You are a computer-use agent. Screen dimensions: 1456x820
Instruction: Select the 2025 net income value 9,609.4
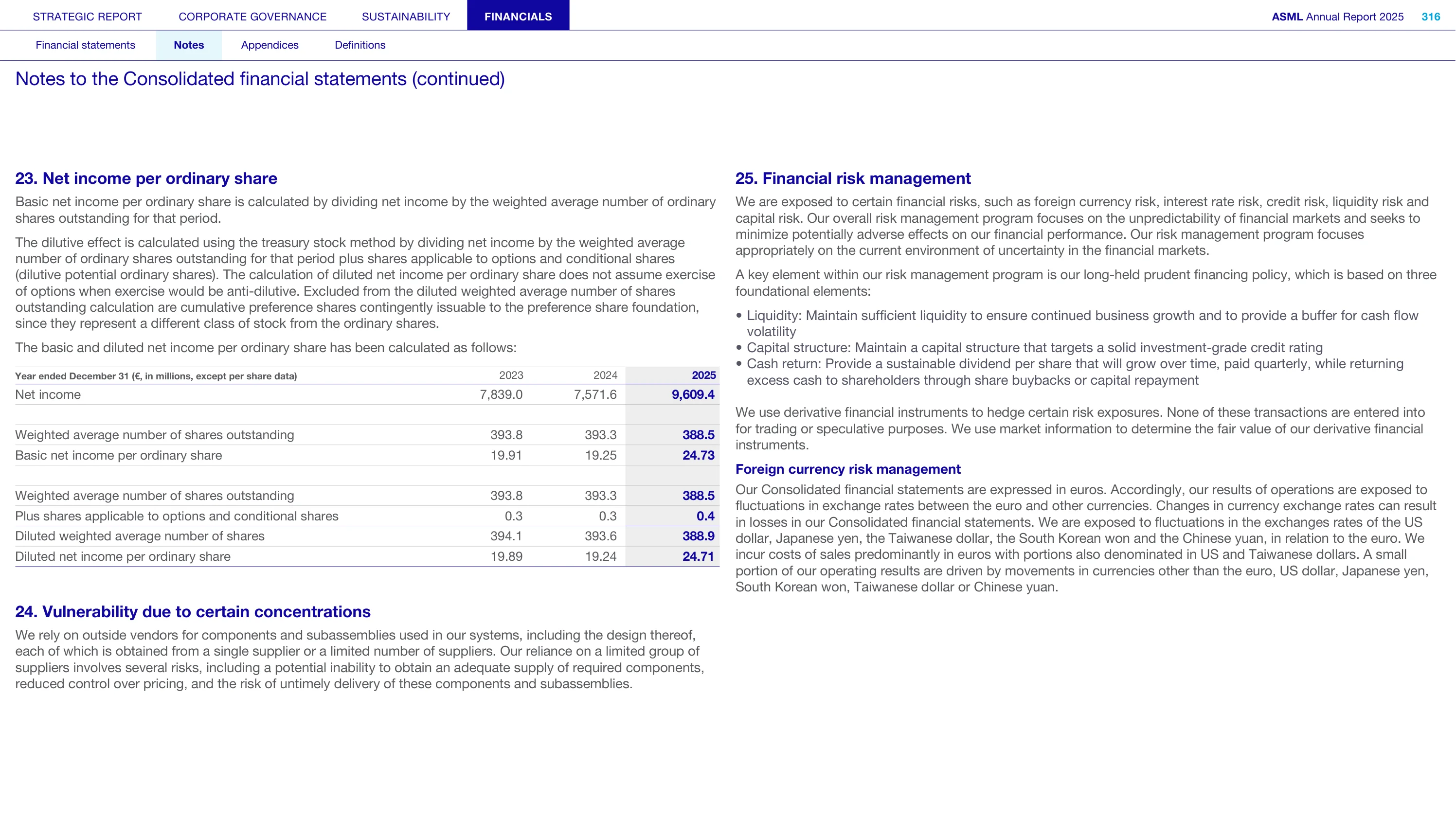[x=693, y=394]
